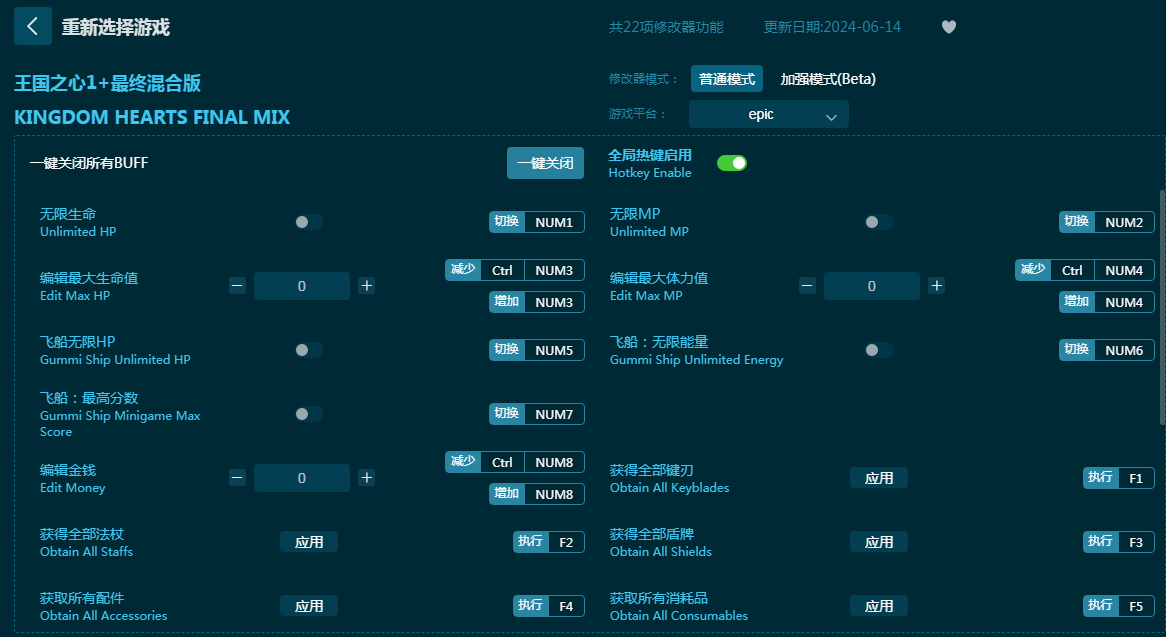Click Ctrl NUM8 decrease hotkey for Money

[x=515, y=462]
